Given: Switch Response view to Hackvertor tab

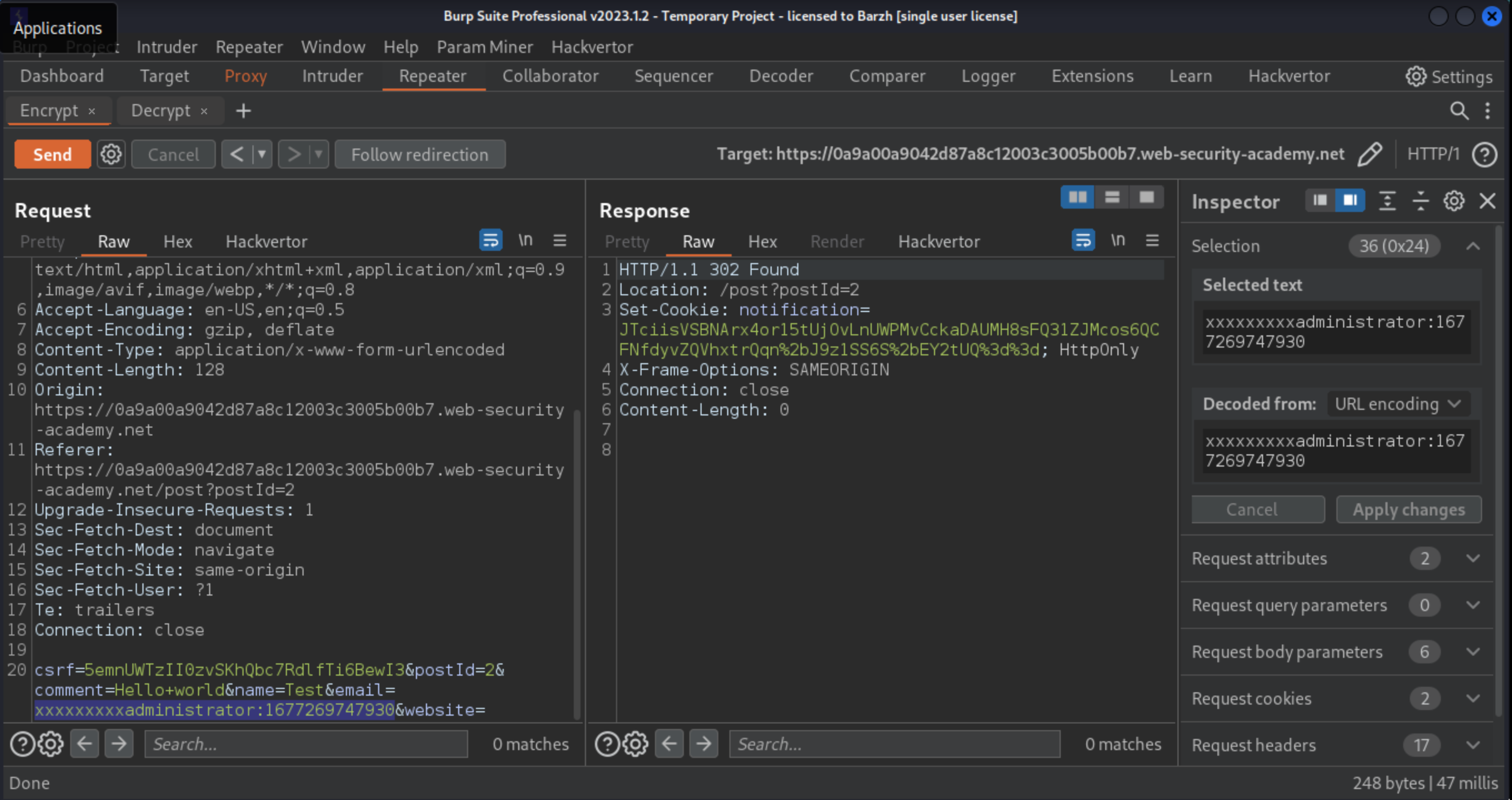Looking at the screenshot, I should [x=939, y=242].
